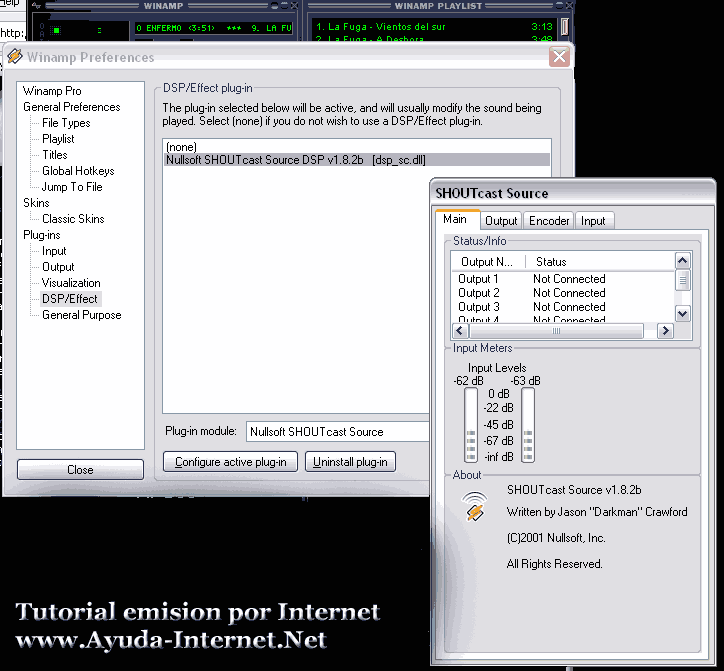Open File Types preferences

pyautogui.click(x=66, y=123)
